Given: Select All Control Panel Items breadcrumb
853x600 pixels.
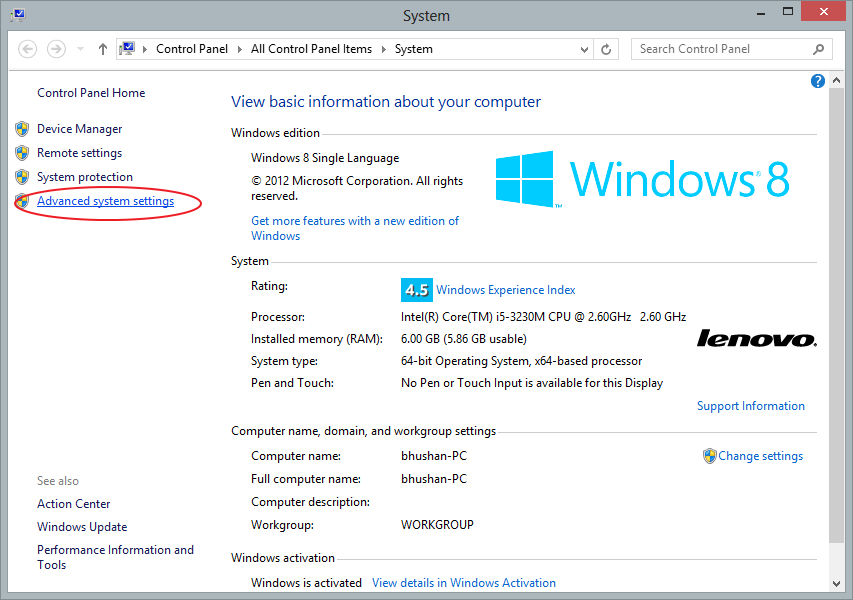Looking at the screenshot, I should point(311,49).
